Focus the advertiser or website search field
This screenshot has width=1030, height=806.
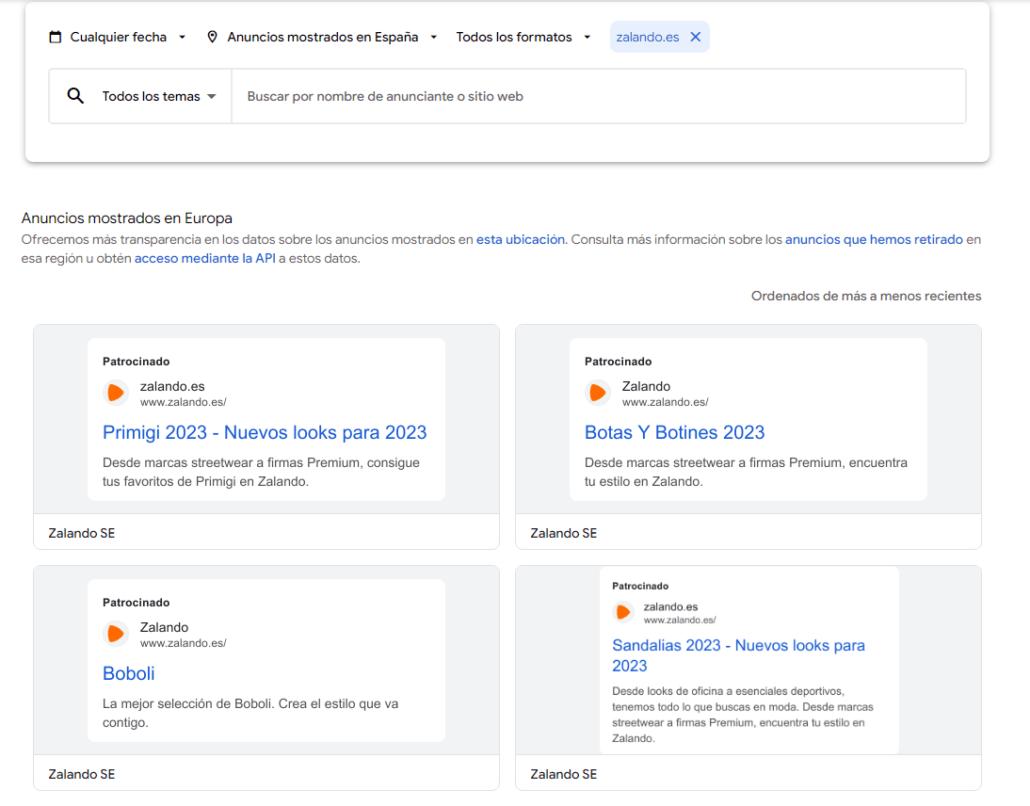click(x=598, y=97)
